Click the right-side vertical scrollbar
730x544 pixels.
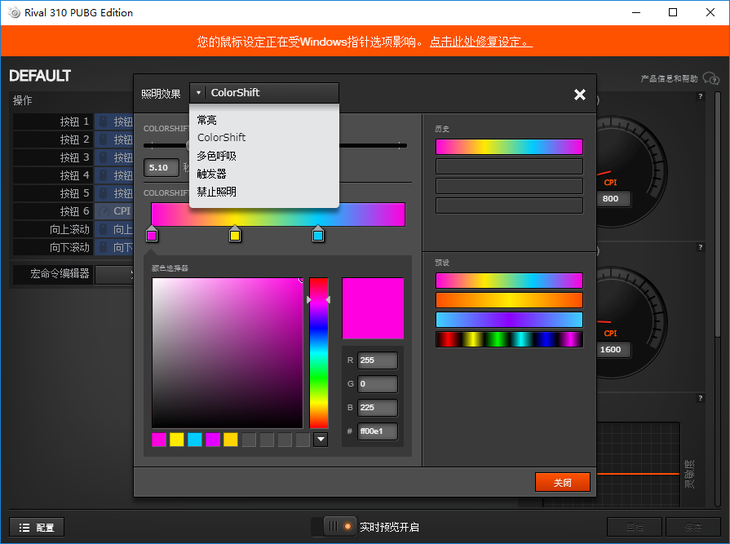coord(718,214)
